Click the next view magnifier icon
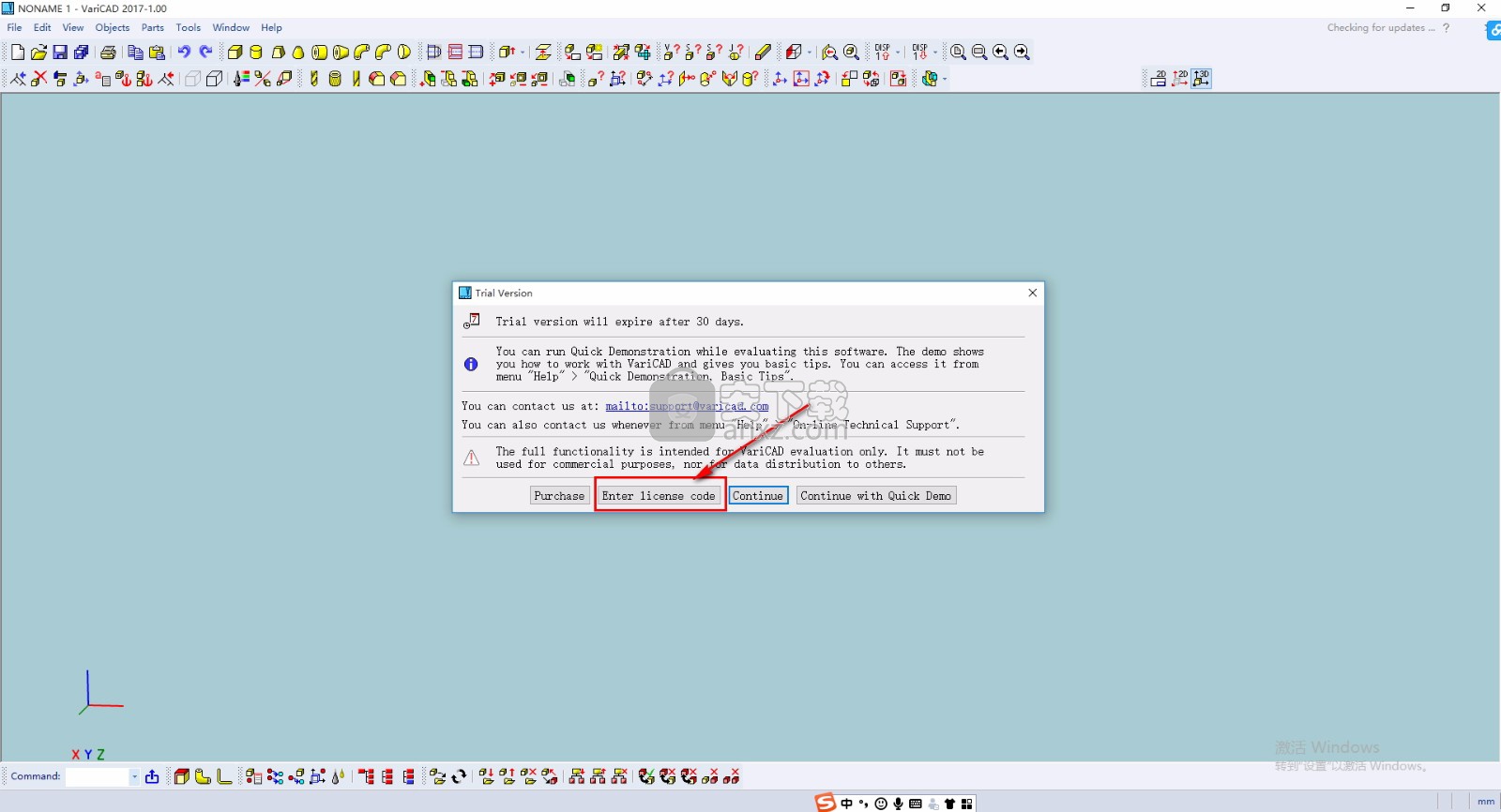The height and width of the screenshot is (812, 1501). [1023, 53]
